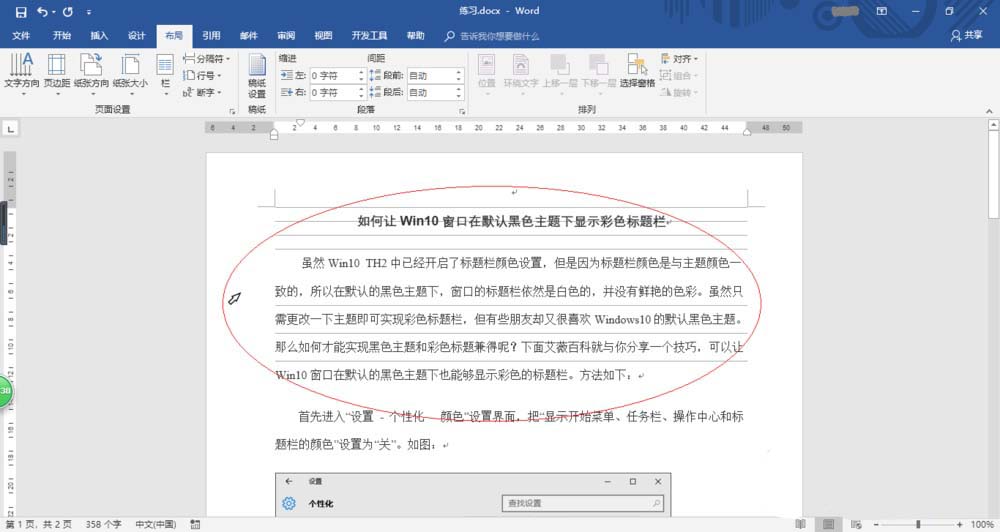The width and height of the screenshot is (1000, 532).
Task: Click the page count 第1页,共2页
Action: point(38,524)
